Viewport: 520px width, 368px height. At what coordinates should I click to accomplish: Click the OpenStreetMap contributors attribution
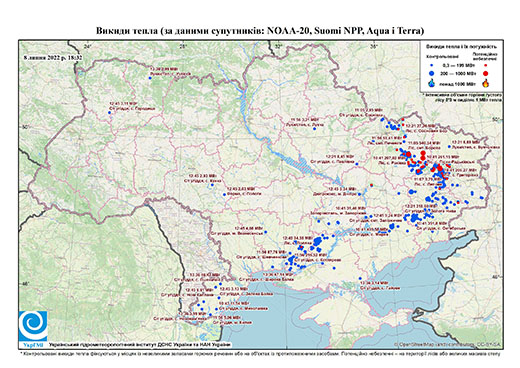(x=447, y=344)
